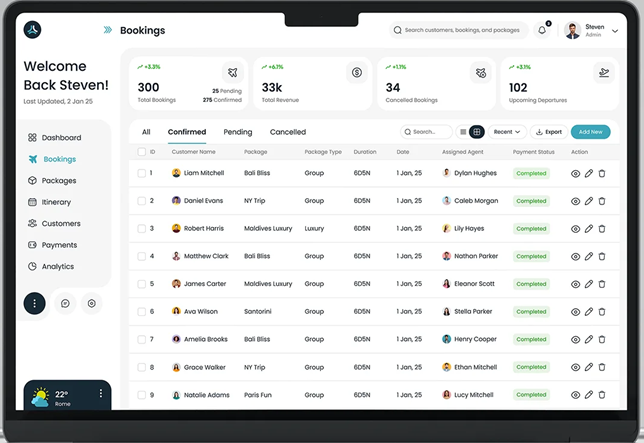Open Steven Admin profile dropdown
This screenshot has height=443, width=644.
(x=591, y=31)
